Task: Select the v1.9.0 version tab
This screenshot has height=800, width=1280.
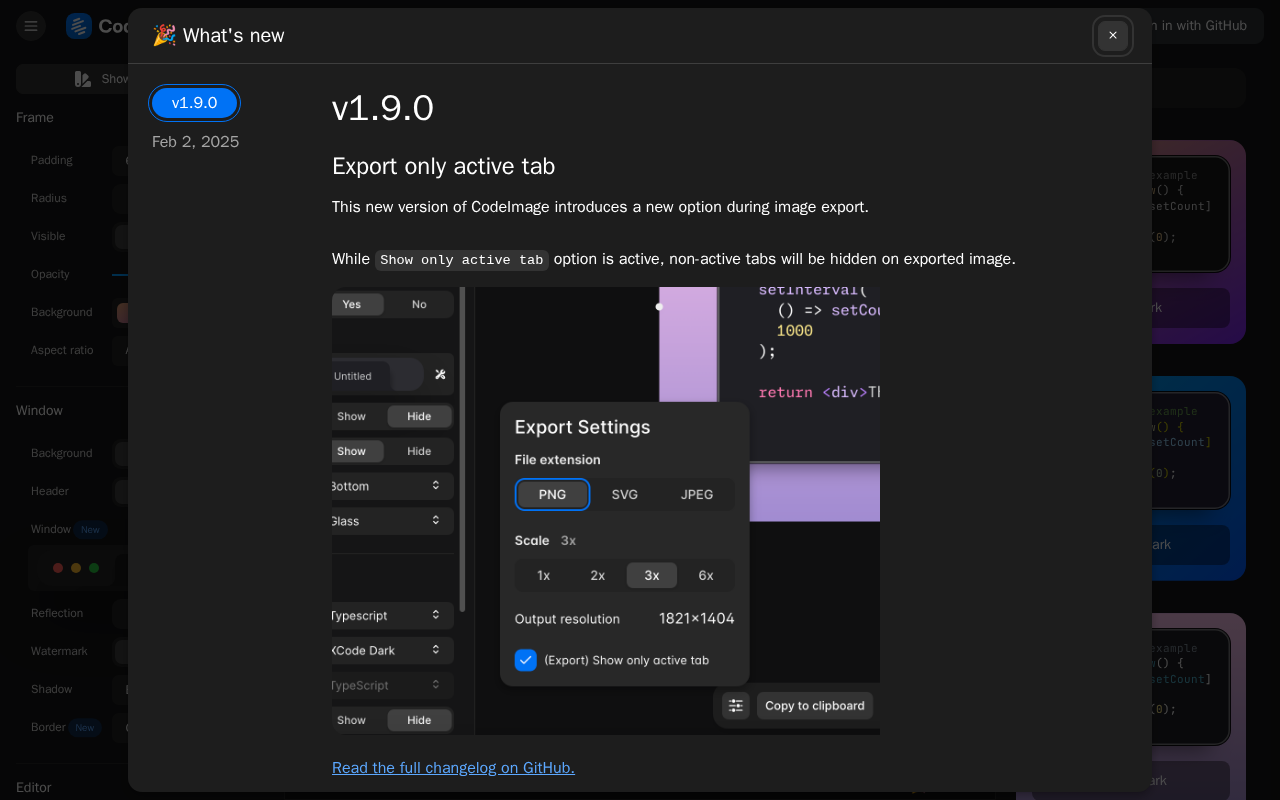Action: point(194,103)
